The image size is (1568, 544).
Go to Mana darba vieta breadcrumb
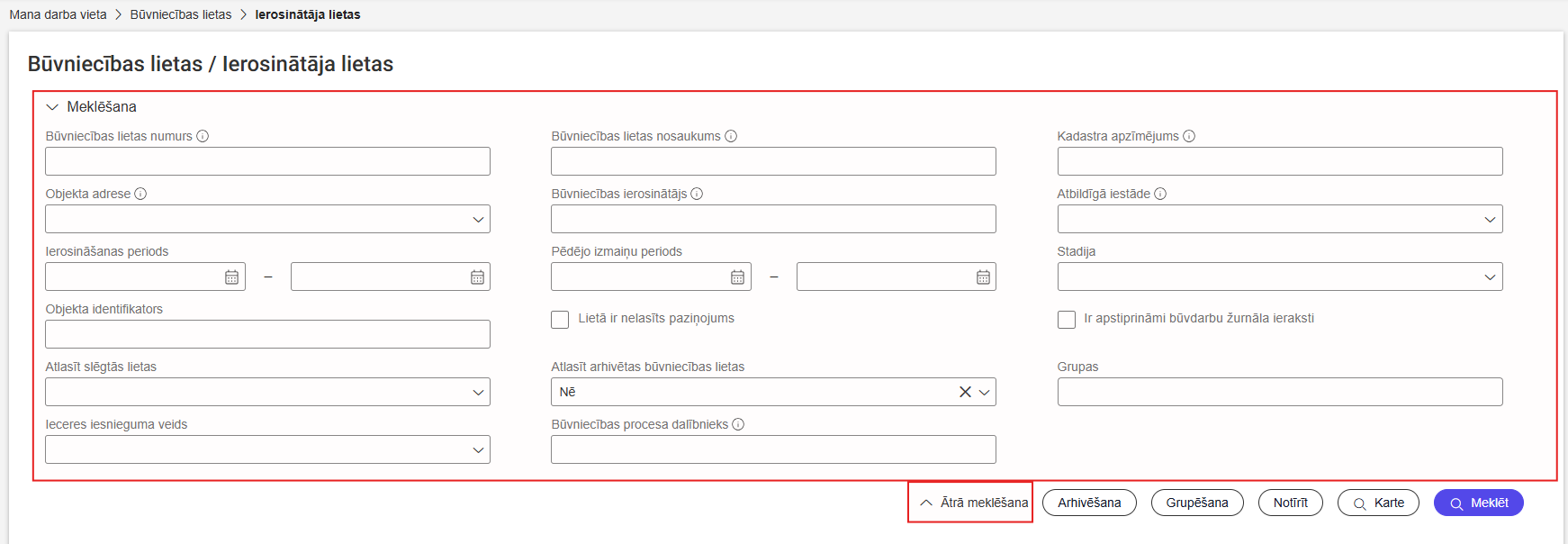click(58, 14)
